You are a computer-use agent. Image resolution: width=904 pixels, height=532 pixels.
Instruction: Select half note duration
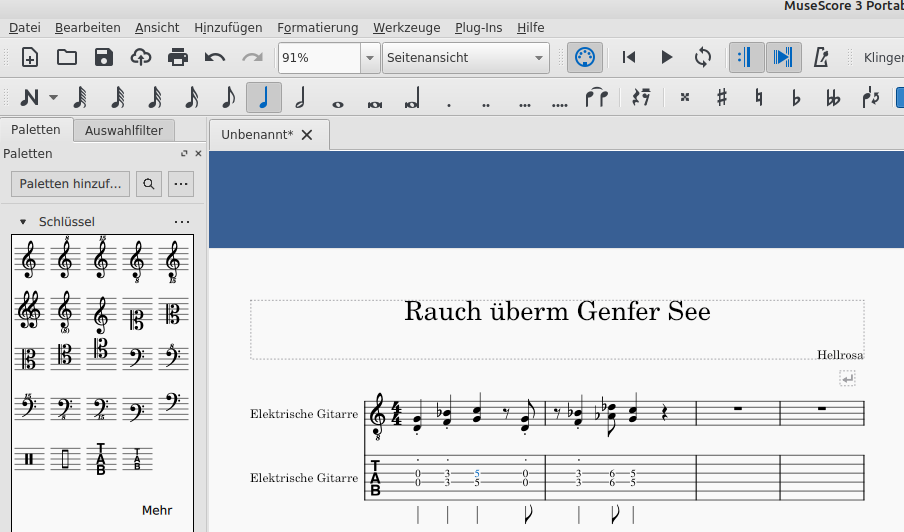tap(300, 97)
